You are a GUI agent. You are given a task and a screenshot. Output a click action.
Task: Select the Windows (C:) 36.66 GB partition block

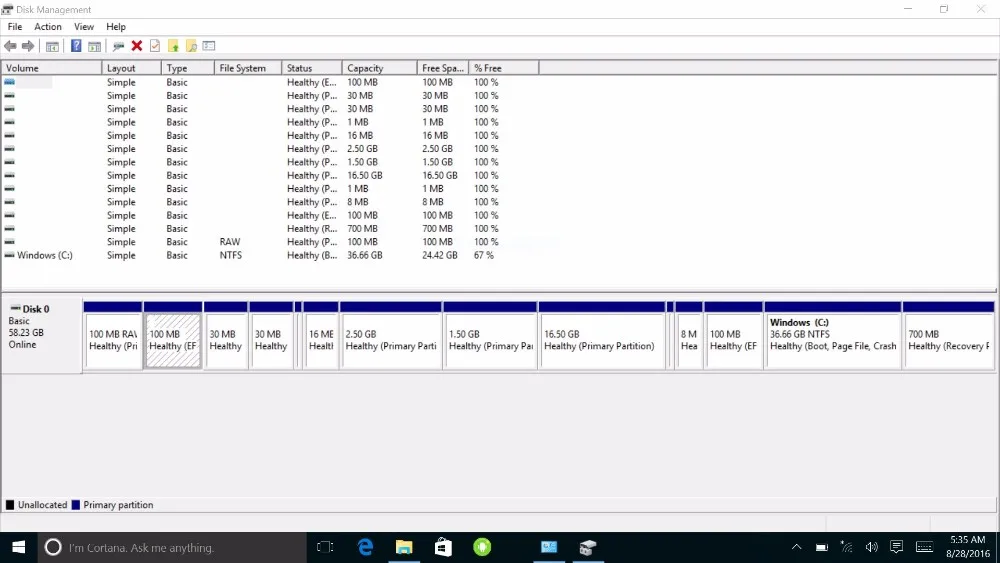click(833, 335)
